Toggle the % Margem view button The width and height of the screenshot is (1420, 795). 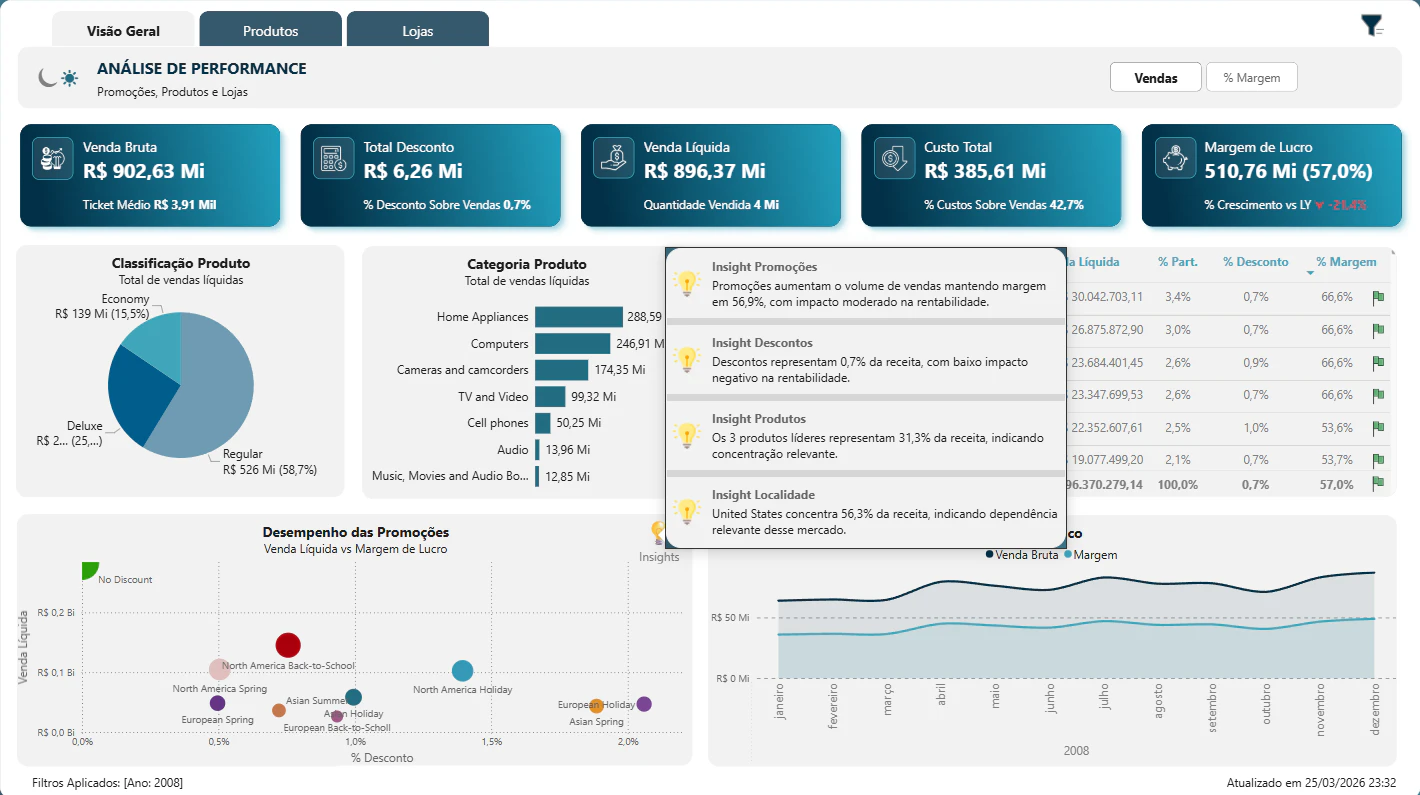(x=1251, y=77)
